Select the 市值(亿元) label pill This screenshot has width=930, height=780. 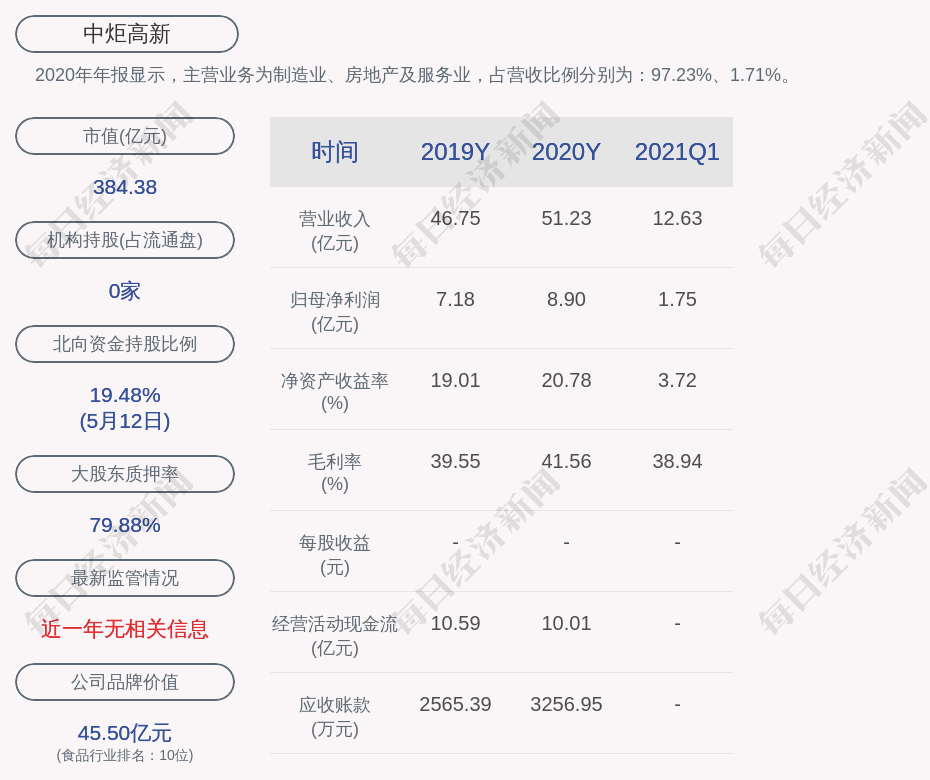click(x=125, y=136)
